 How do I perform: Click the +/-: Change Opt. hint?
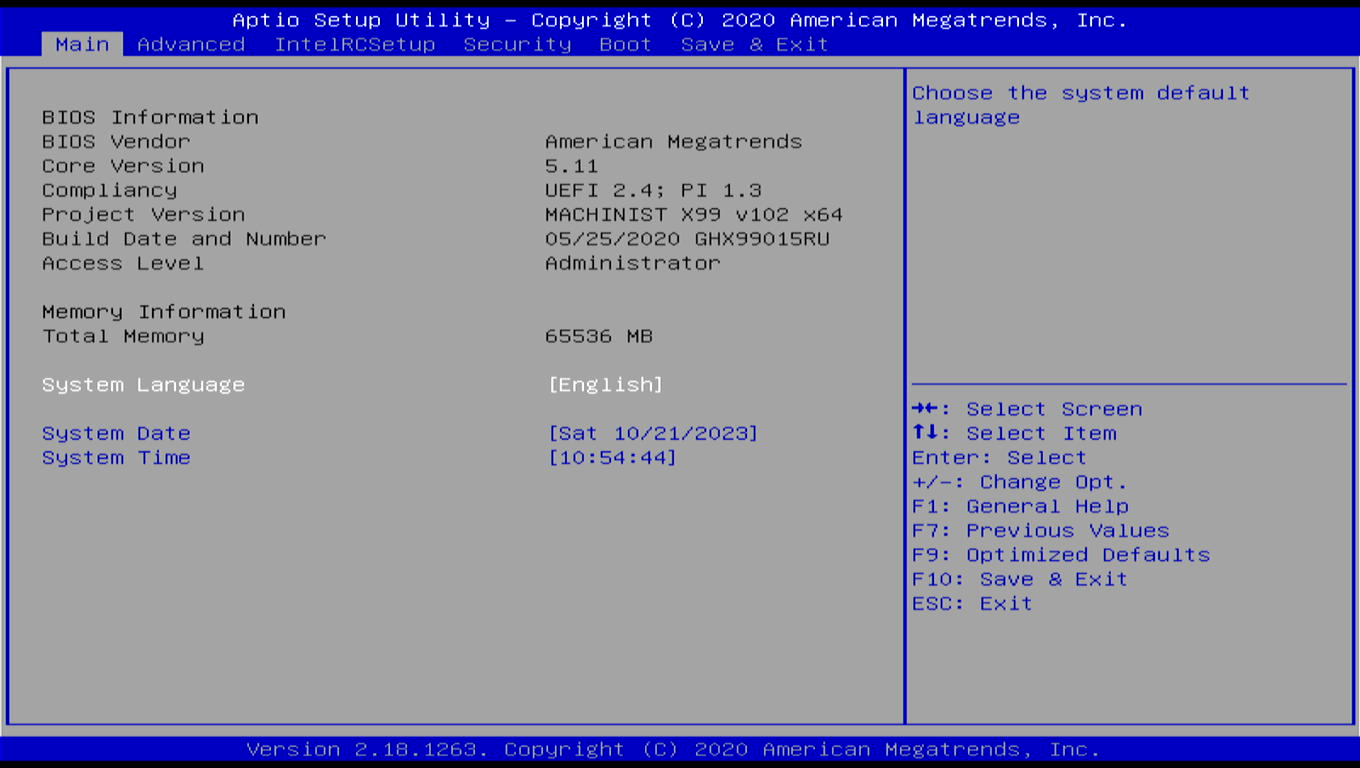[1020, 482]
